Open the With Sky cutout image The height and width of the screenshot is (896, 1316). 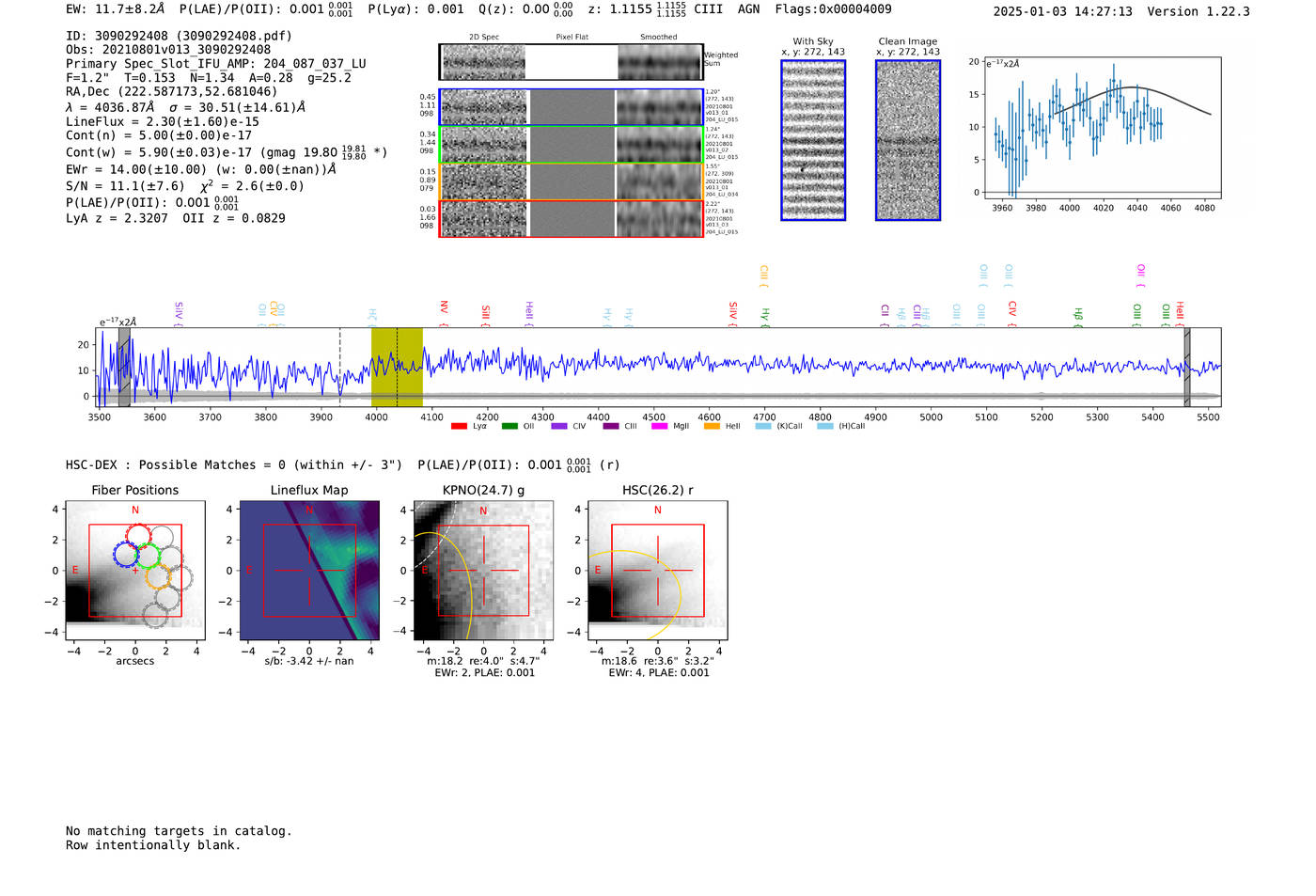click(x=813, y=140)
